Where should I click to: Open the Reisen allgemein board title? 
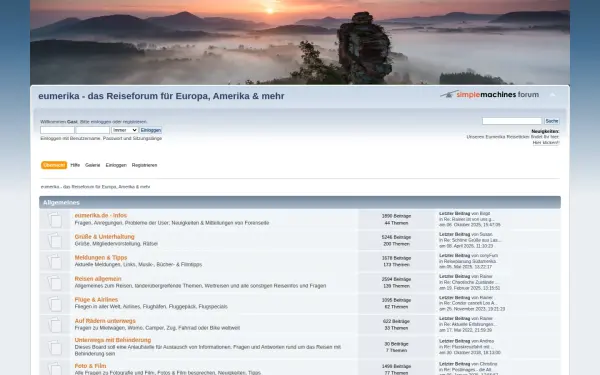tap(98, 279)
